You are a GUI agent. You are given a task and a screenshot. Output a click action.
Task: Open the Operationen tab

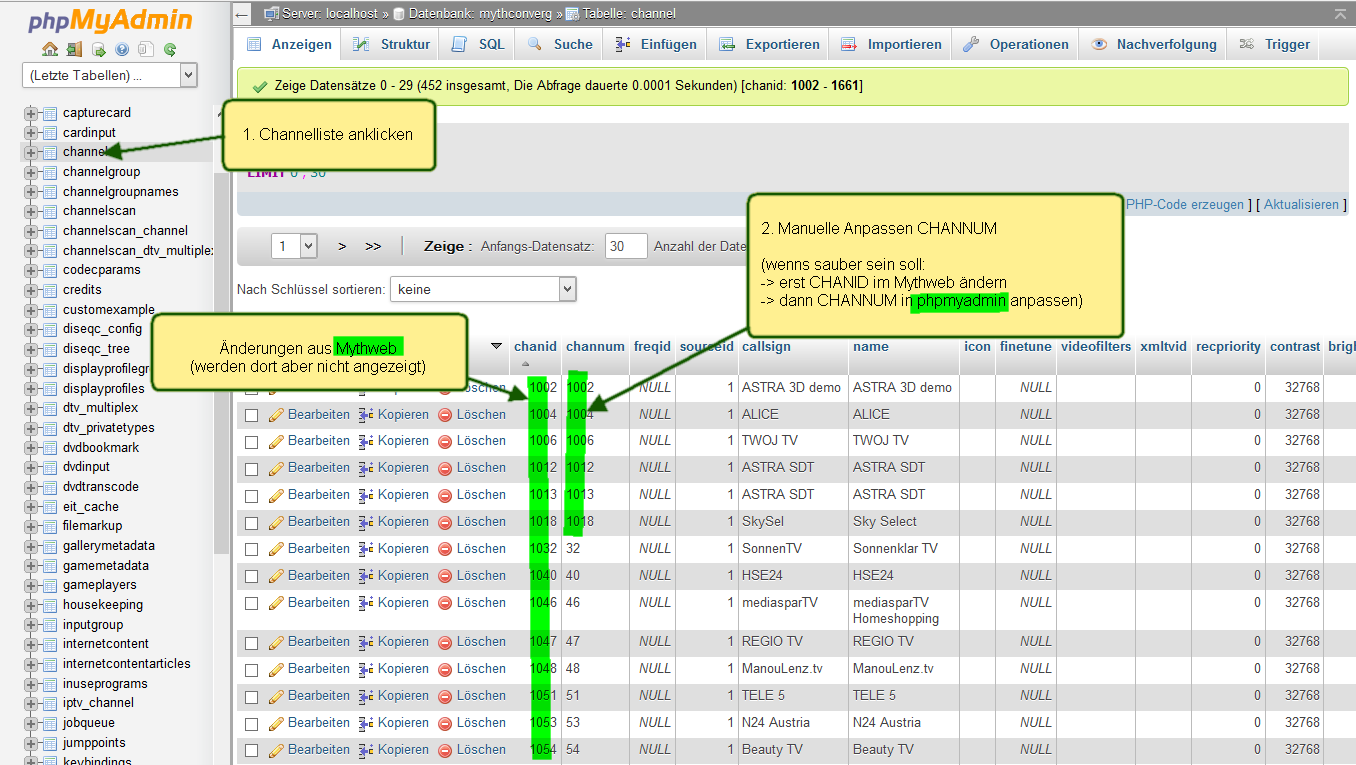tap(1016, 44)
